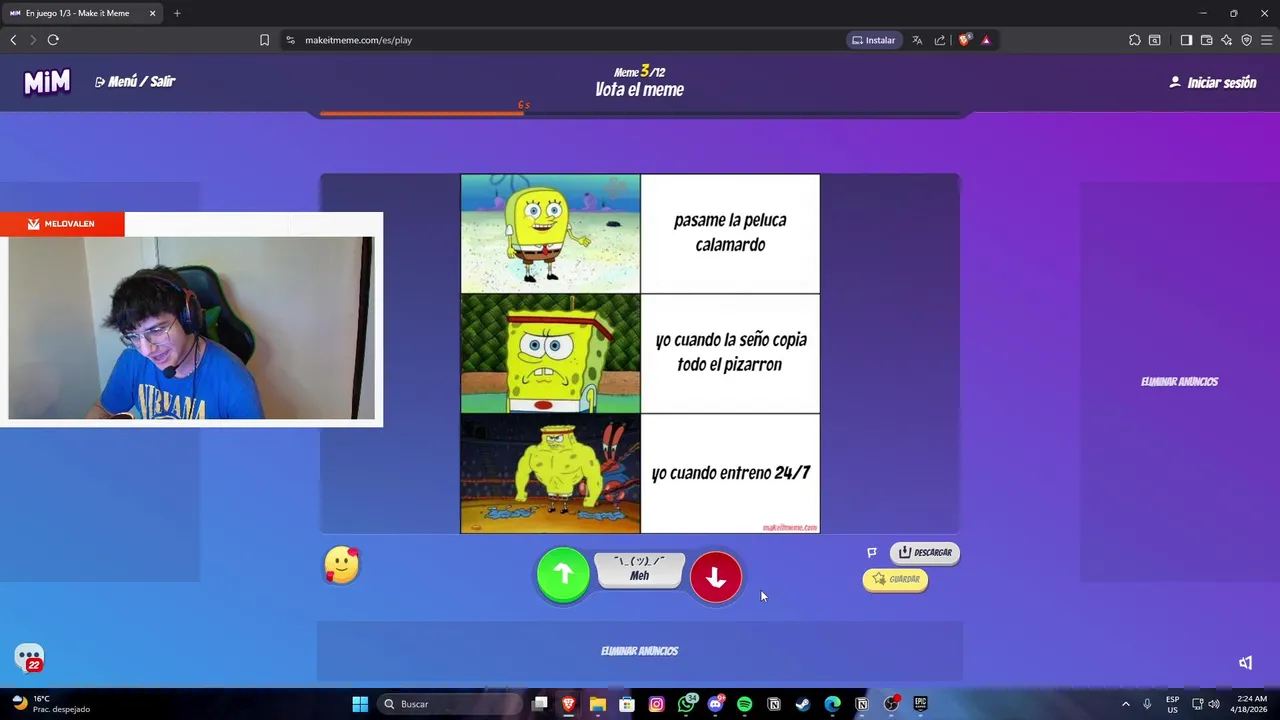This screenshot has width=1280, height=720.
Task: Click Eliminar anuncios below the vote buttons
Action: tap(640, 651)
